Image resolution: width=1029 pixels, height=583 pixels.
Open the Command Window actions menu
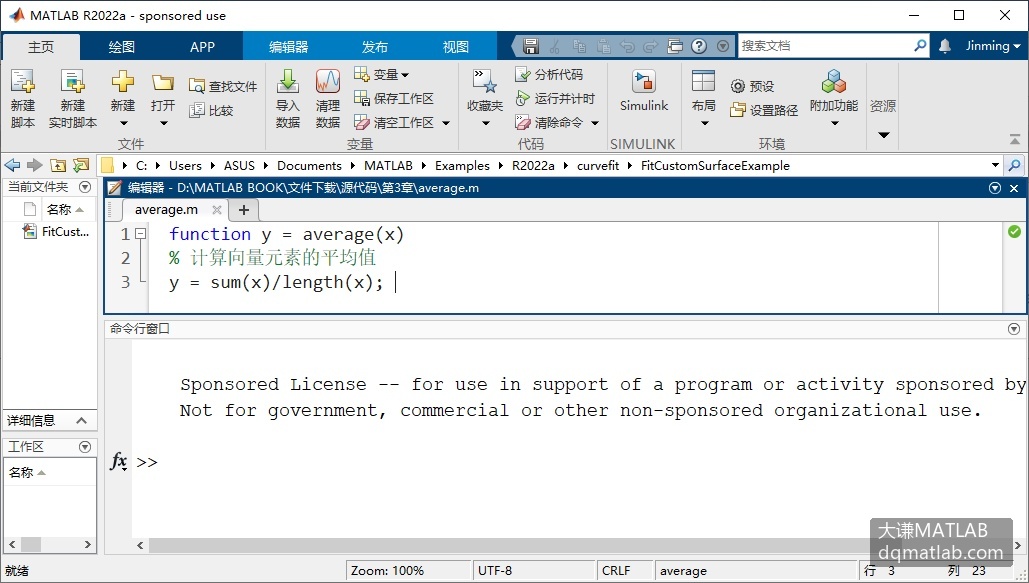coord(1014,328)
